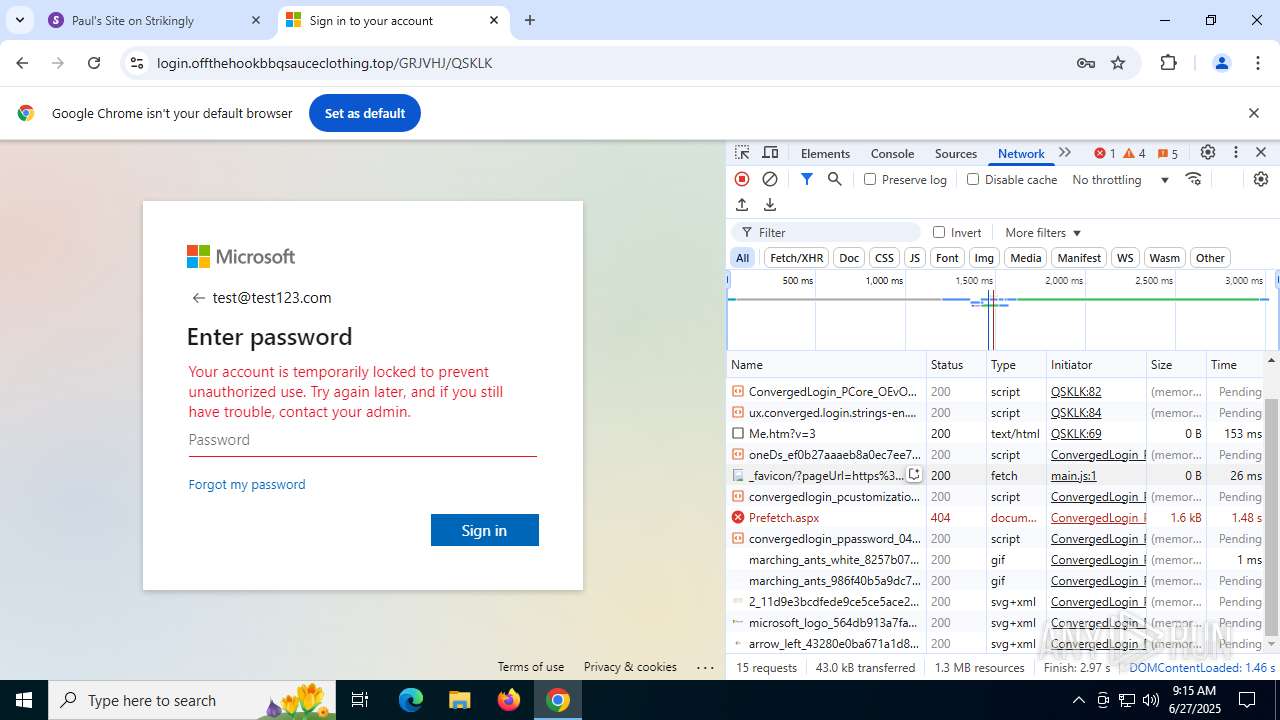1280x720 pixels.
Task: Open the tab search dropdown arrow
Action: click(x=20, y=20)
